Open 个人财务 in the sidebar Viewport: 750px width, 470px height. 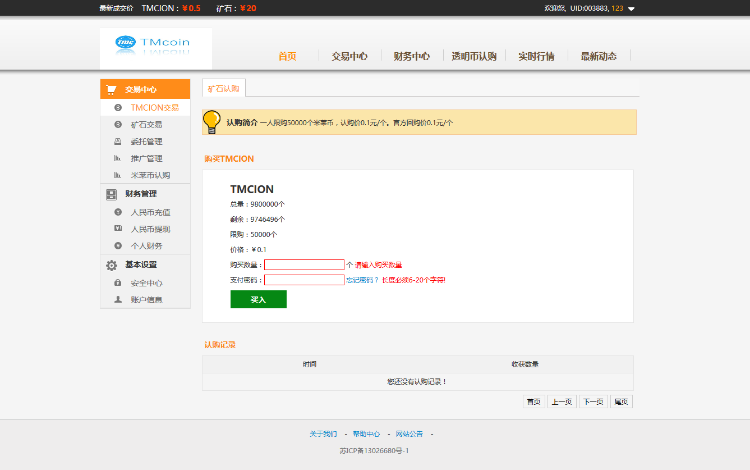(146, 246)
